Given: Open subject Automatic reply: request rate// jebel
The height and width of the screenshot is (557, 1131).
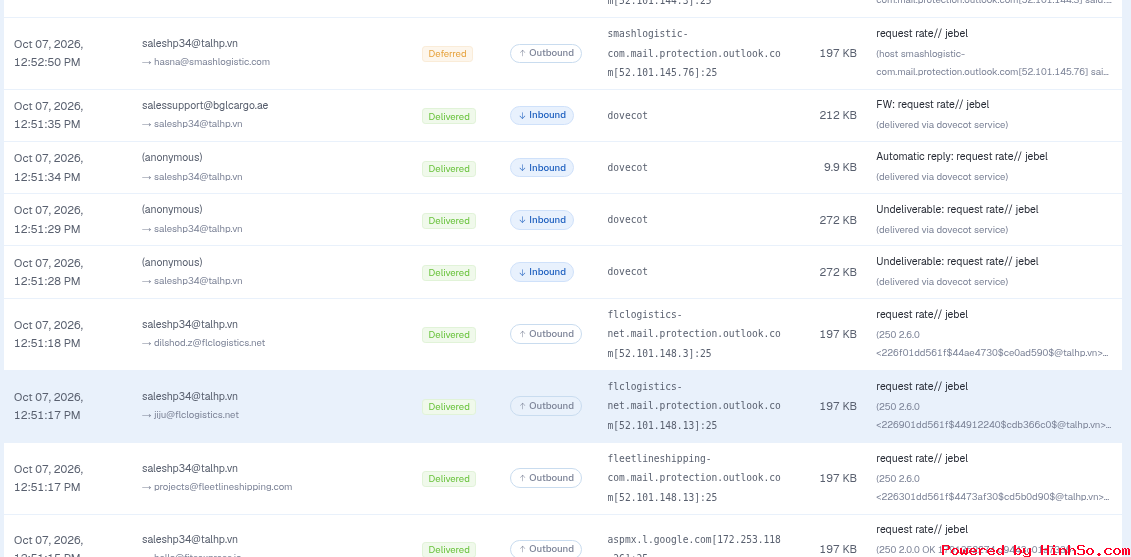Looking at the screenshot, I should click(x=961, y=157).
